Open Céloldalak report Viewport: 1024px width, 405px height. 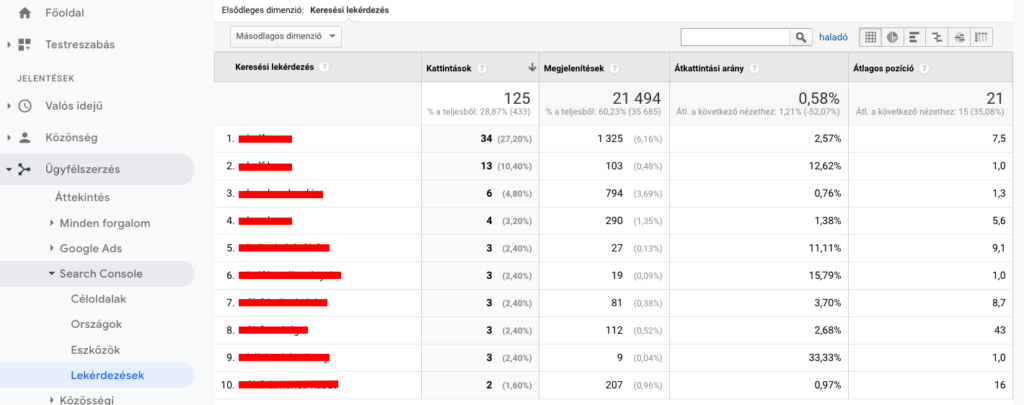pyautogui.click(x=99, y=299)
